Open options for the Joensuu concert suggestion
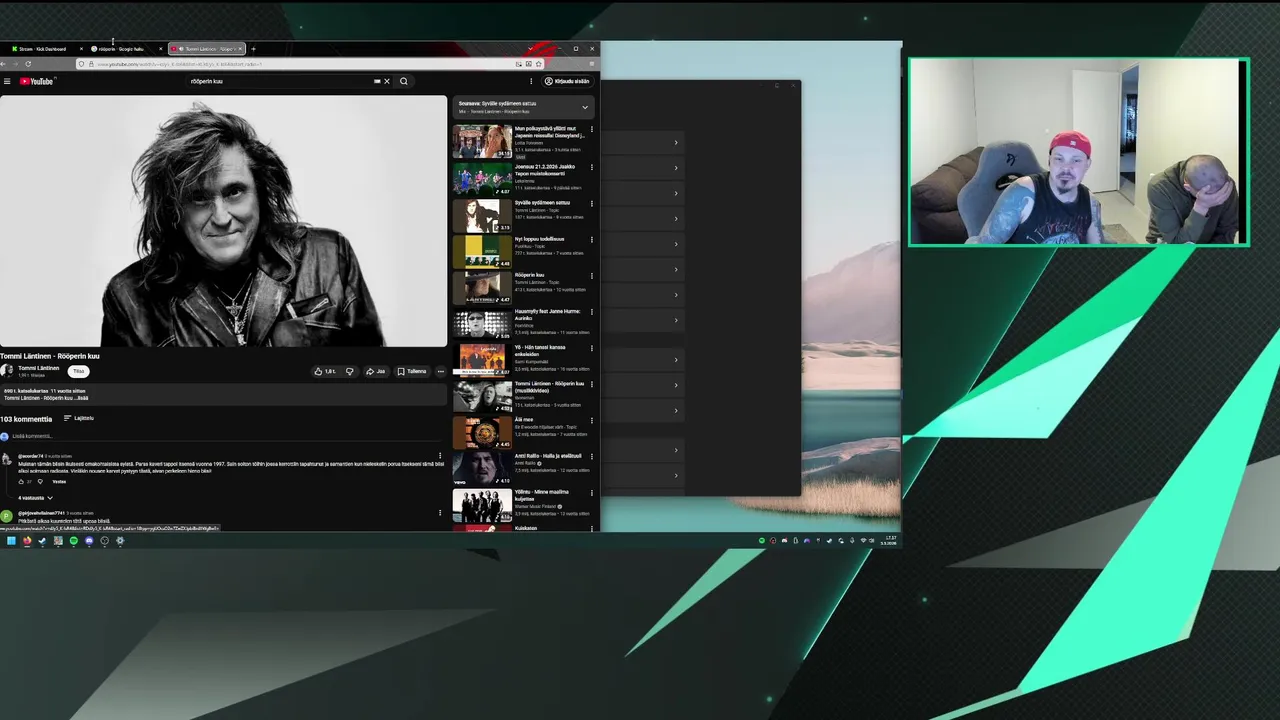 591,167
